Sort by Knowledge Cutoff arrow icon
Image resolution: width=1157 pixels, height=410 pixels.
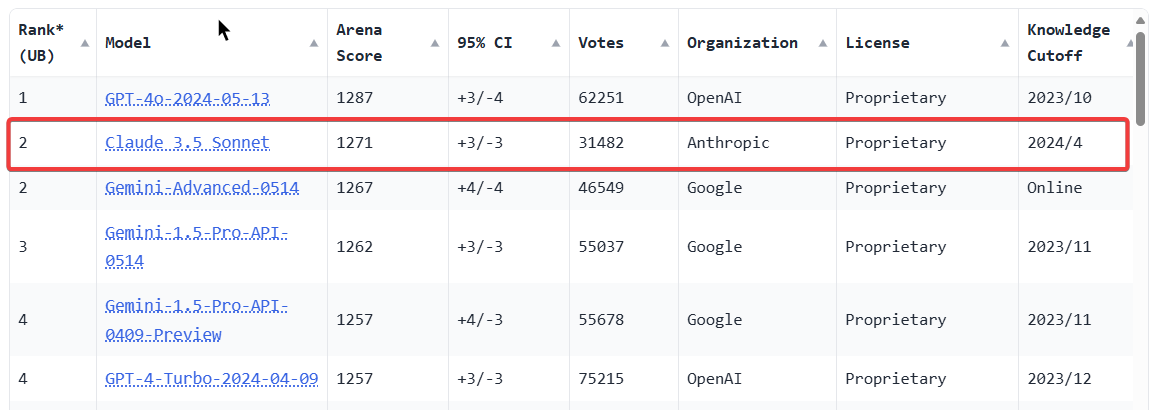tap(1130, 44)
